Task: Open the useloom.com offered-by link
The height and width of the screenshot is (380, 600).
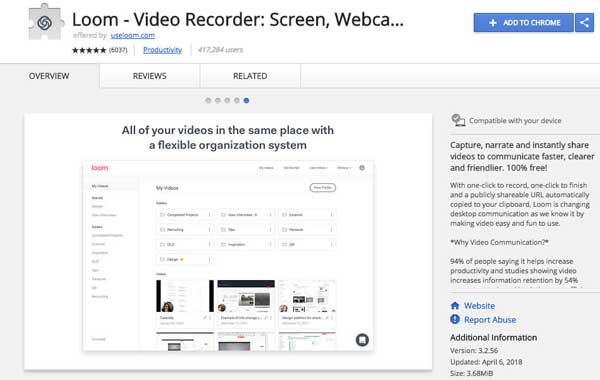Action: point(133,35)
